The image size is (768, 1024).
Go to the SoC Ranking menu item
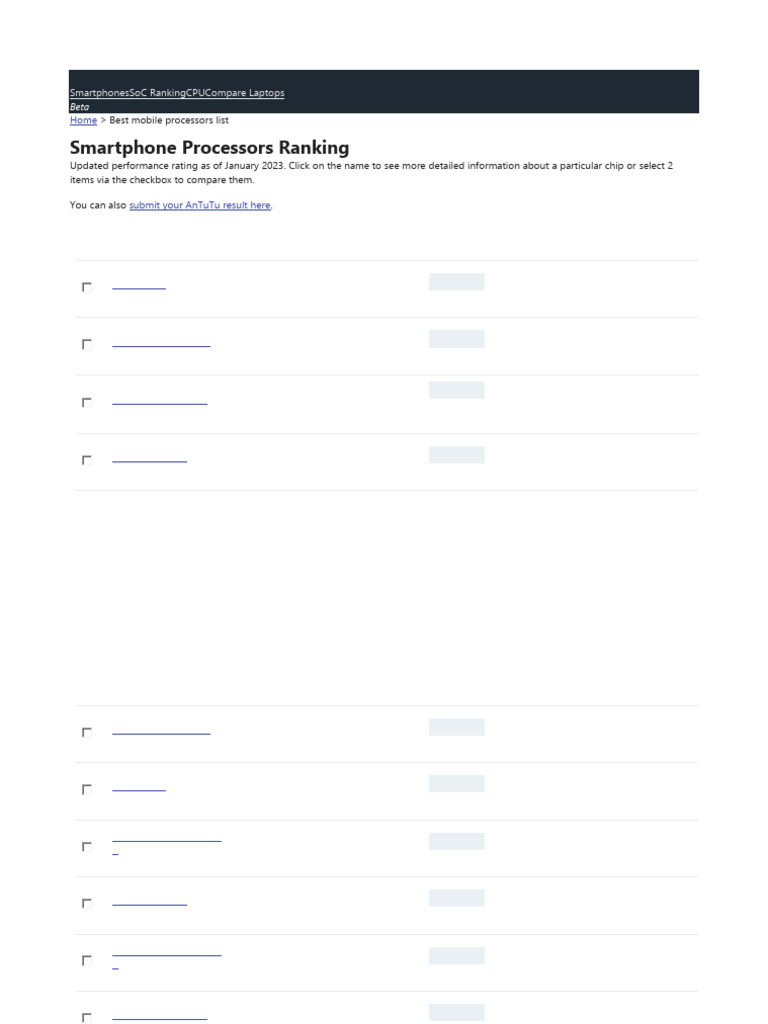(157, 93)
